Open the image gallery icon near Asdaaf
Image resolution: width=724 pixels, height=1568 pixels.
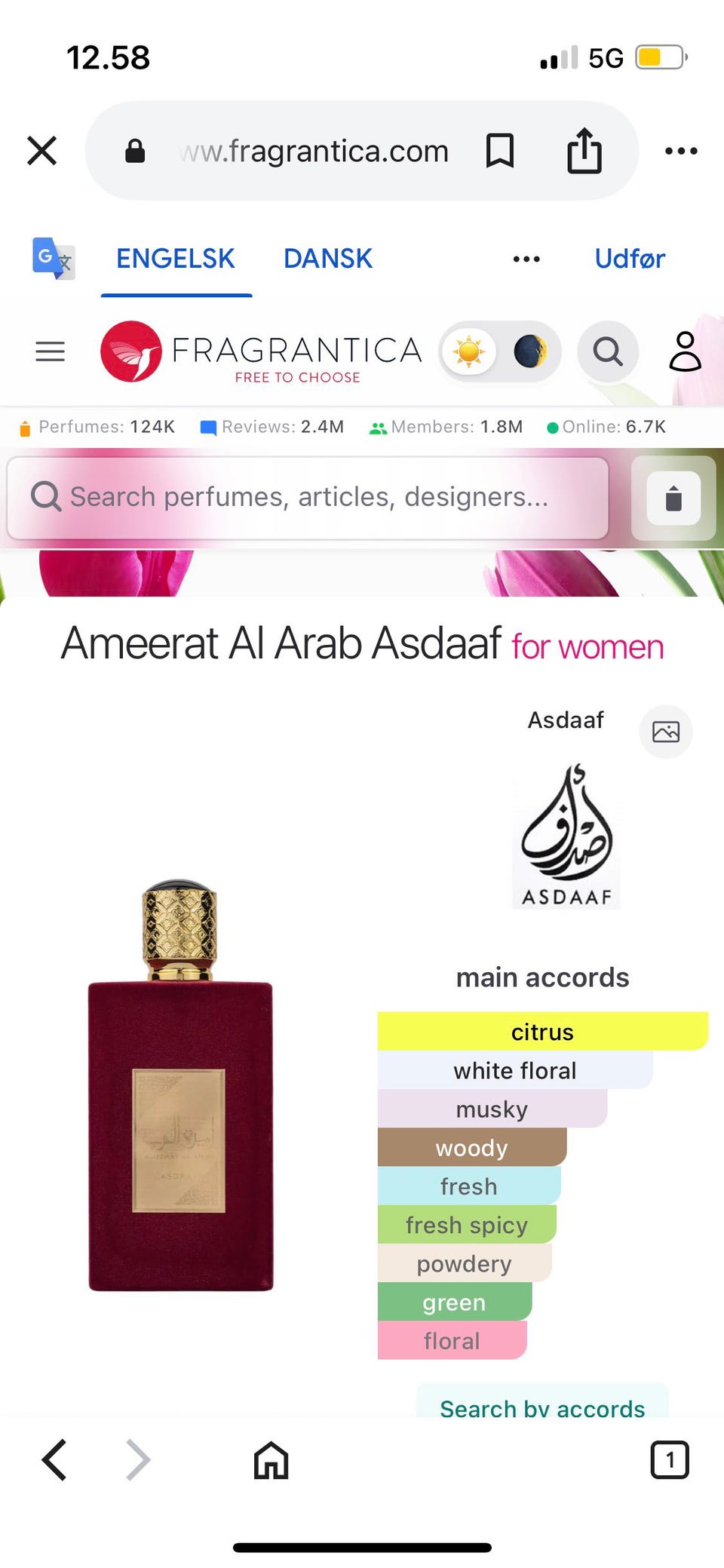click(x=666, y=732)
